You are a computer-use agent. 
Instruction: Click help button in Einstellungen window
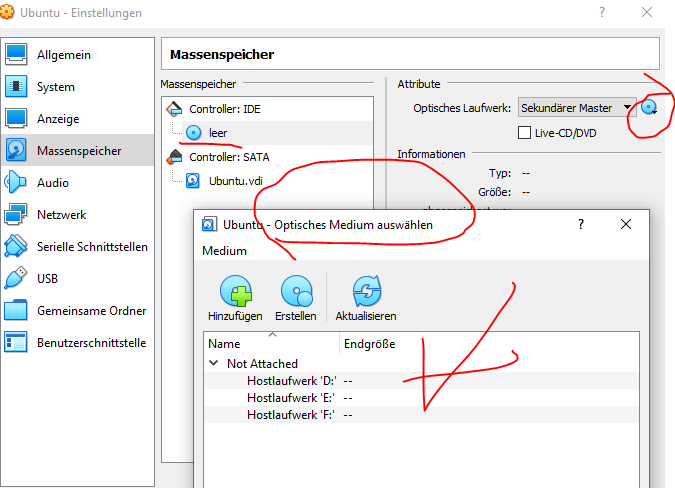pyautogui.click(x=602, y=12)
